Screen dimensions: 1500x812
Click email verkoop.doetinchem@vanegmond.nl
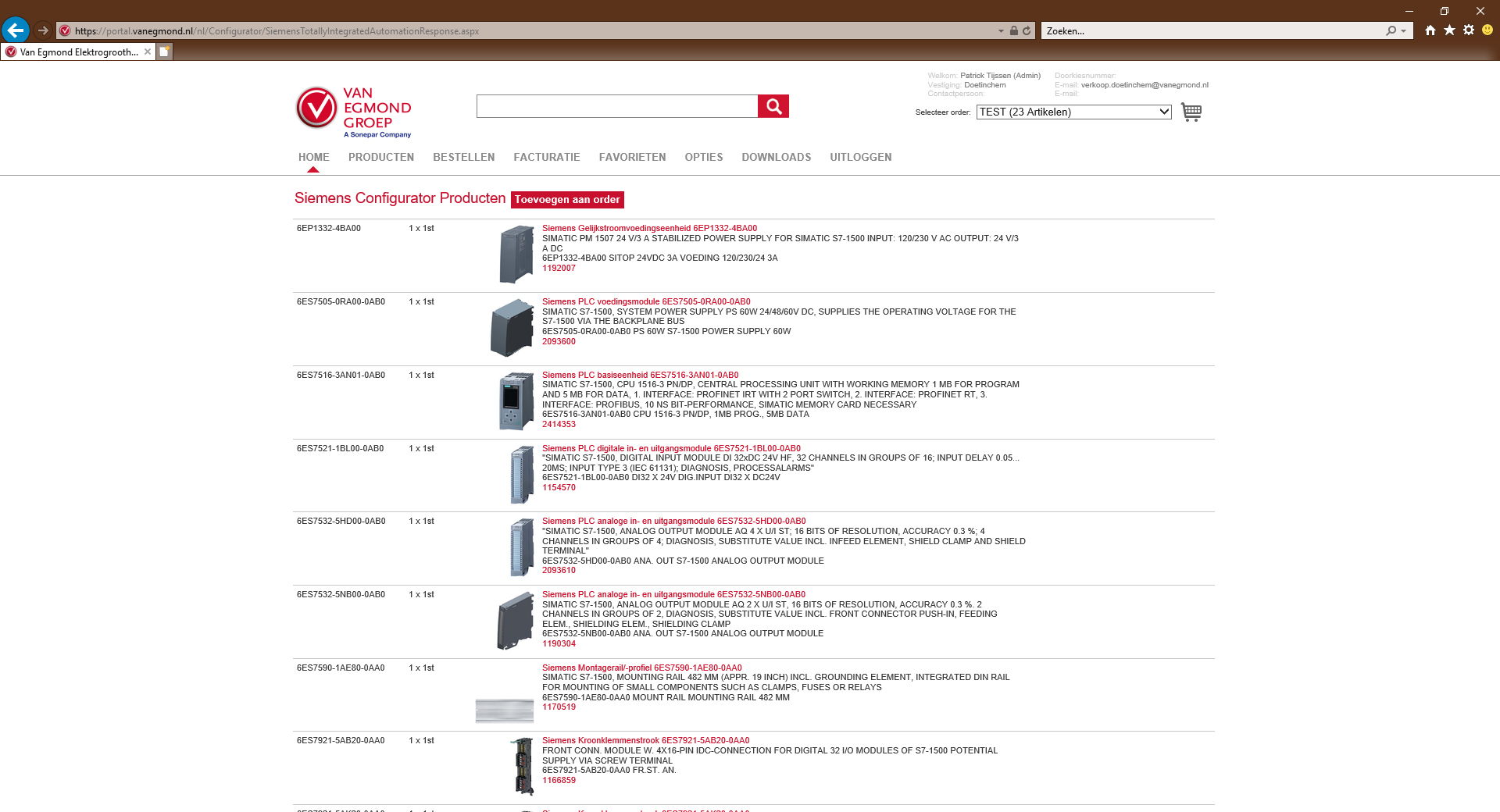[x=1145, y=85]
